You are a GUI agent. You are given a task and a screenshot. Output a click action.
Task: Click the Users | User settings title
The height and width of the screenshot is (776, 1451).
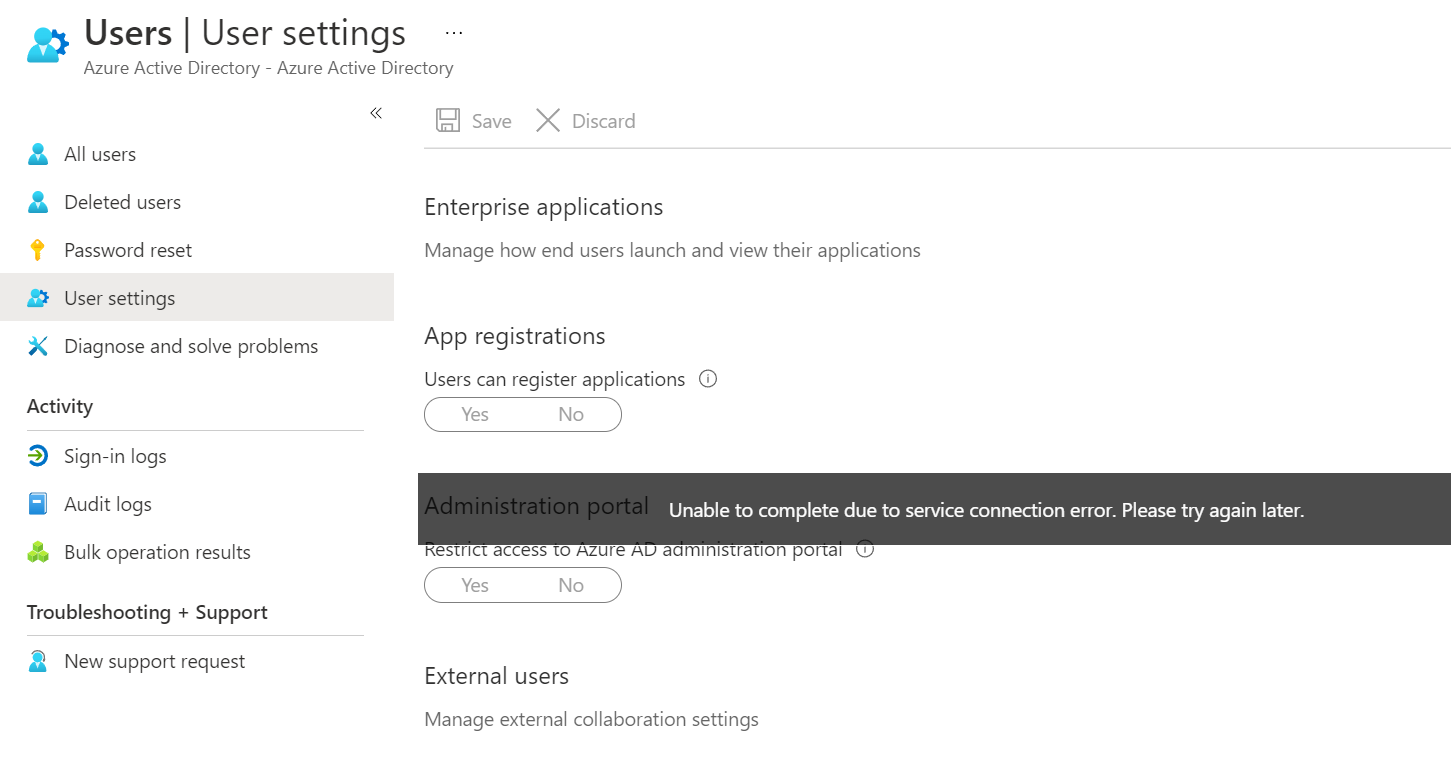click(245, 33)
